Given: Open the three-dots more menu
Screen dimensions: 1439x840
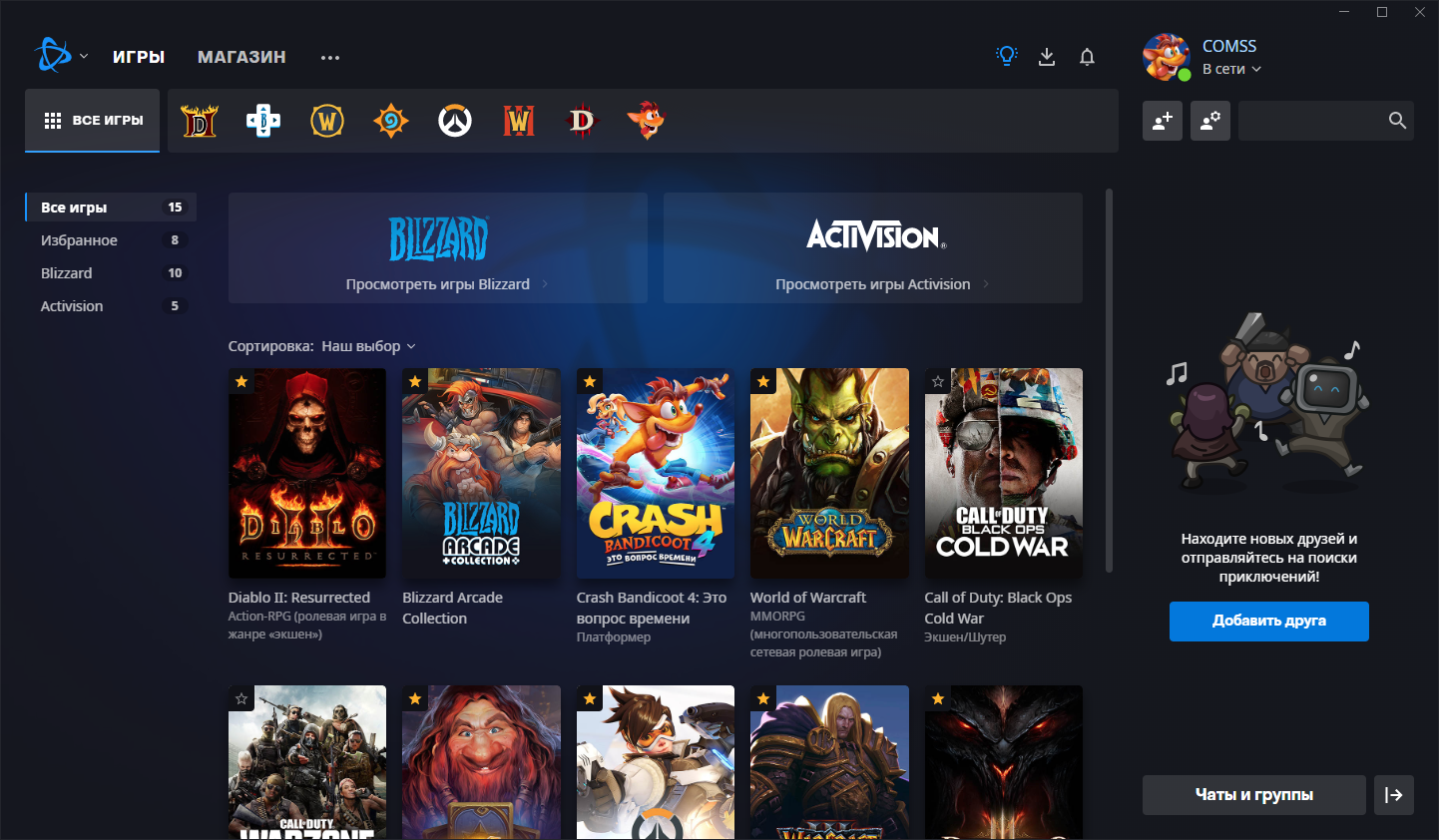Looking at the screenshot, I should tap(330, 58).
